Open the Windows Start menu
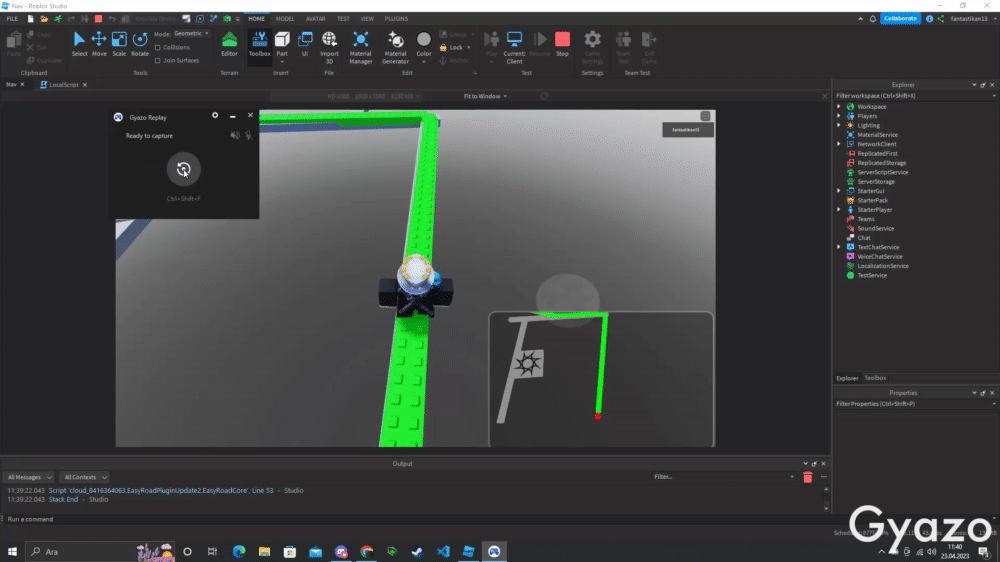 coord(12,551)
